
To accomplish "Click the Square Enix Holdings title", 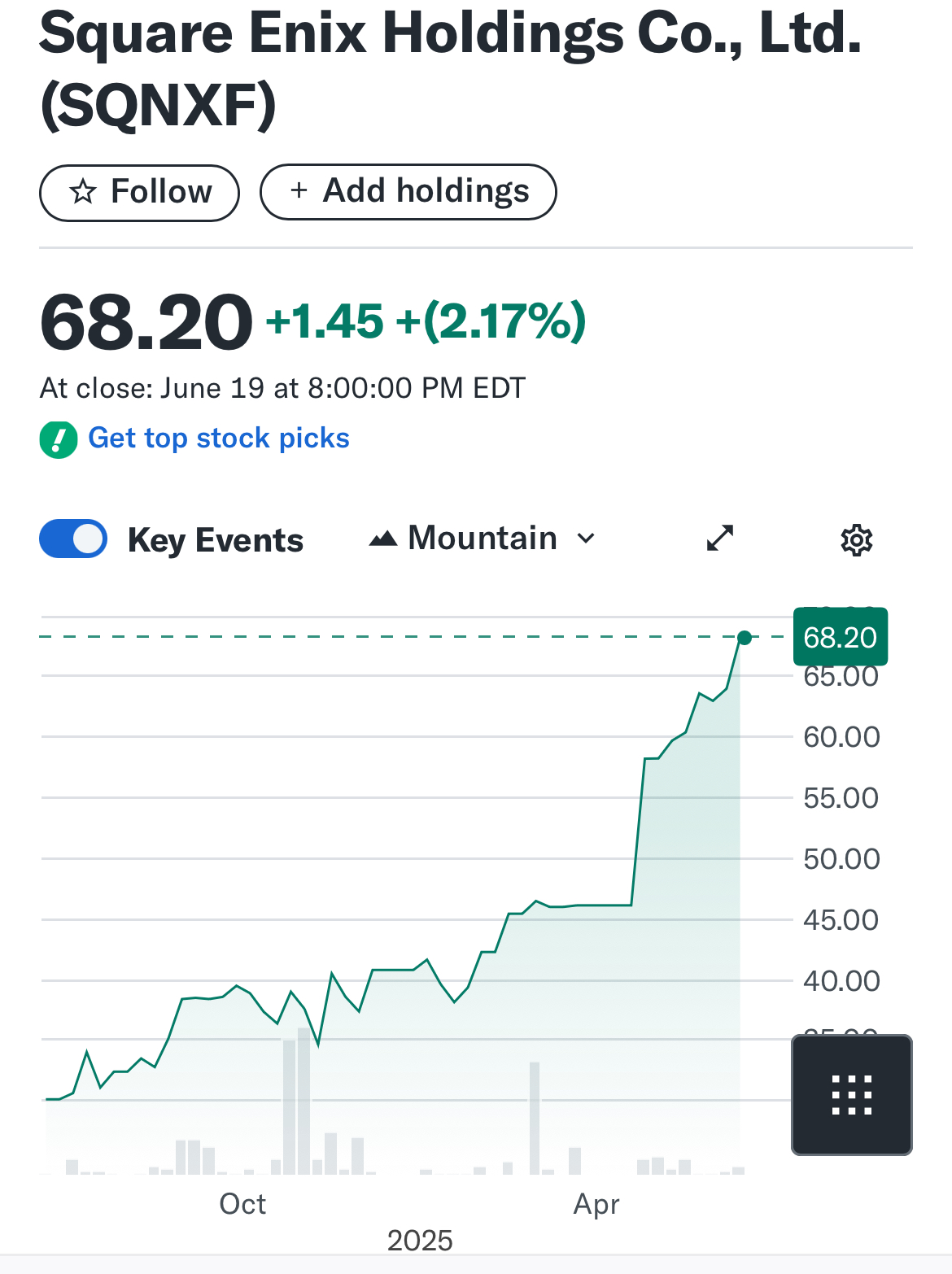I will pos(450,69).
